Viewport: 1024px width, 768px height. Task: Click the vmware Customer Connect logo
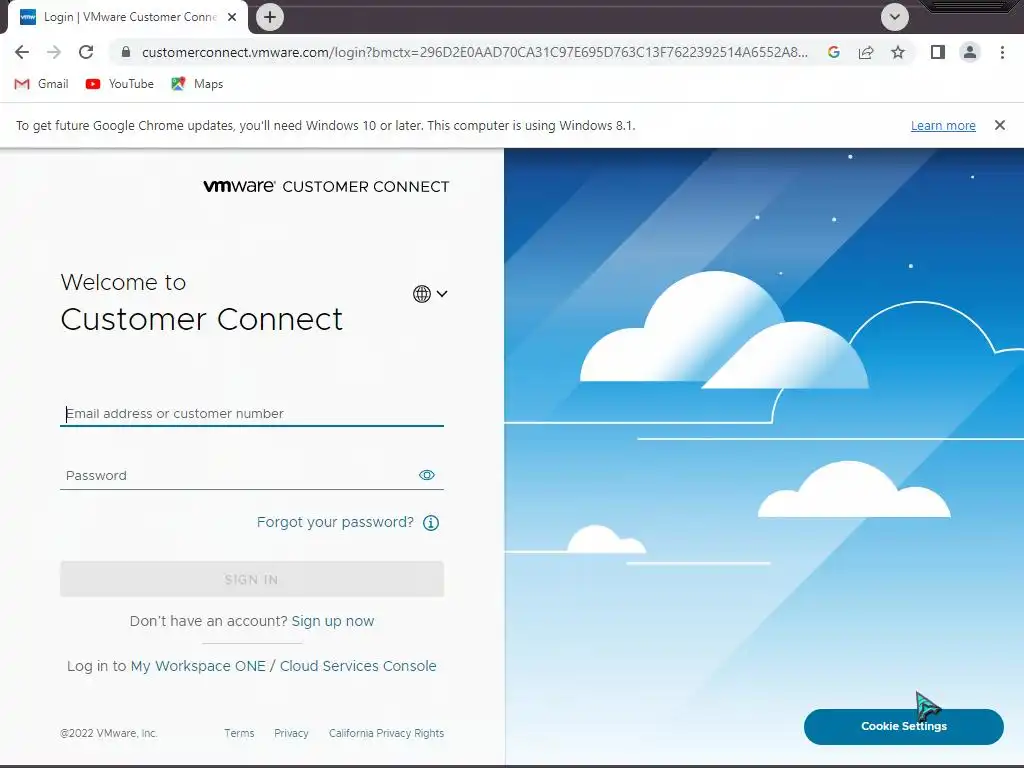point(326,186)
